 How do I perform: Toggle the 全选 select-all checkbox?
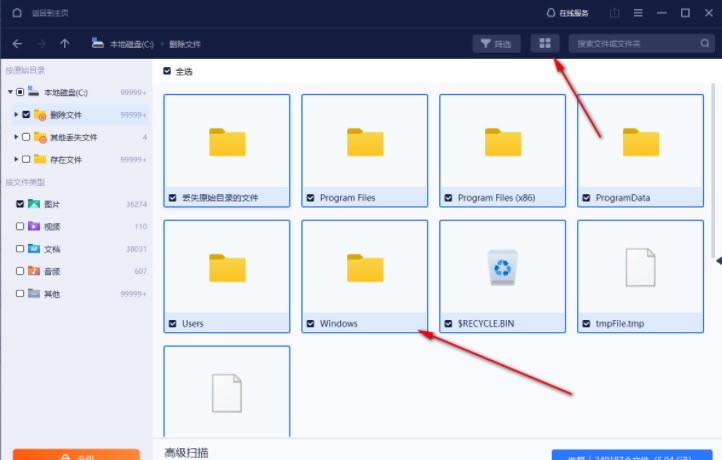tap(167, 71)
